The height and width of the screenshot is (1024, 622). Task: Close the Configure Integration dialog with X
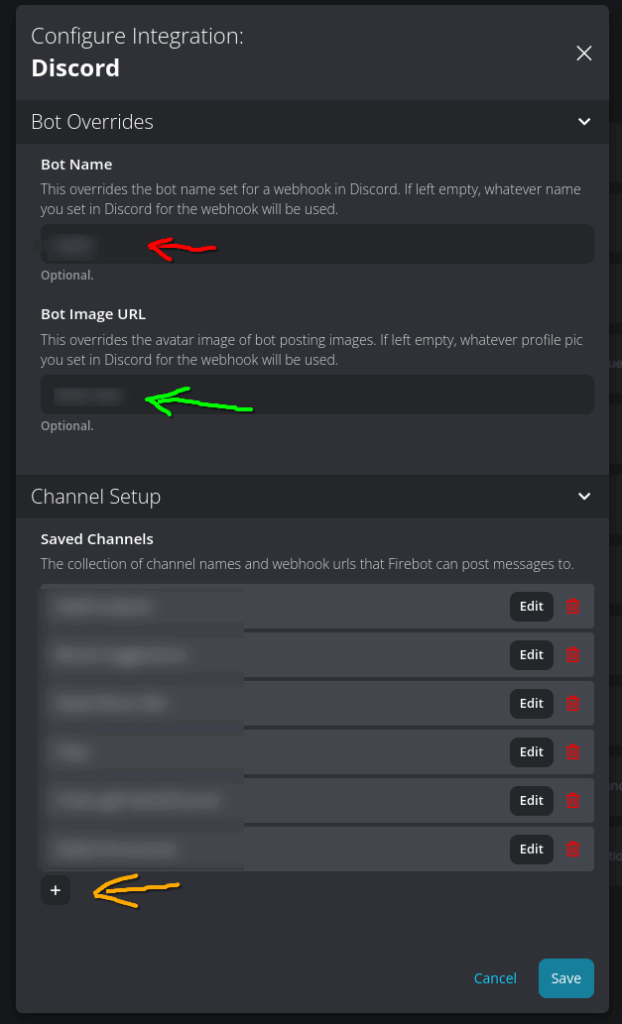[x=583, y=54]
